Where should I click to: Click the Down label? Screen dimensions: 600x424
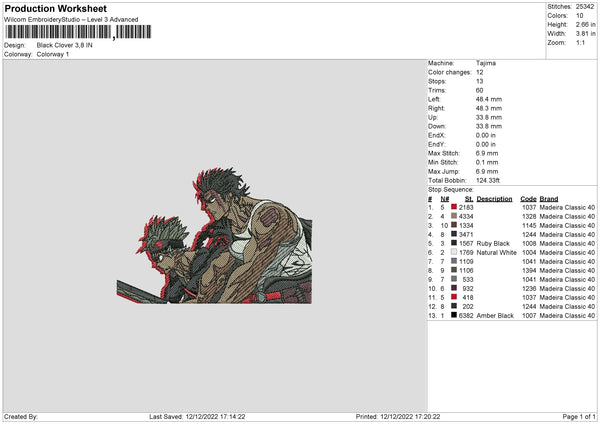[x=437, y=126]
